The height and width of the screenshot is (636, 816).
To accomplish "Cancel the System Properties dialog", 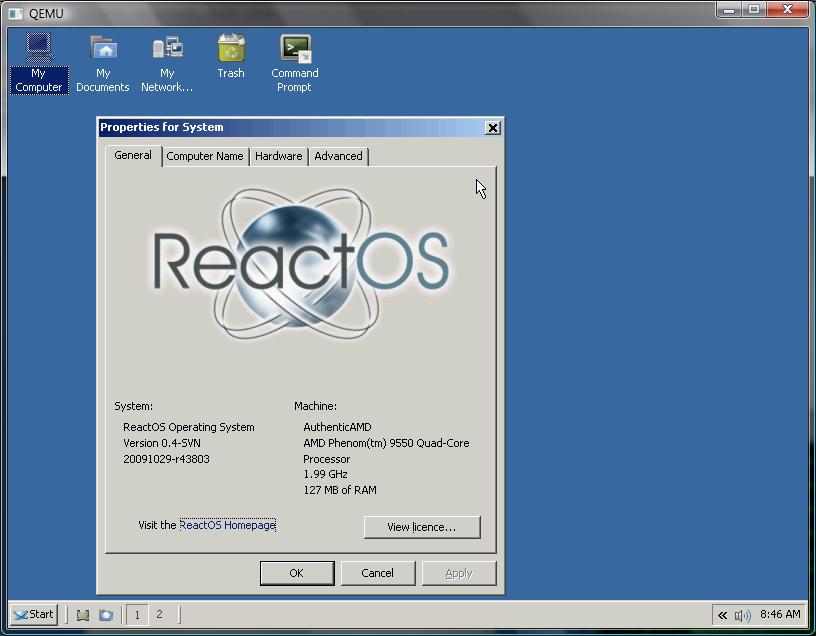I will pos(377,573).
